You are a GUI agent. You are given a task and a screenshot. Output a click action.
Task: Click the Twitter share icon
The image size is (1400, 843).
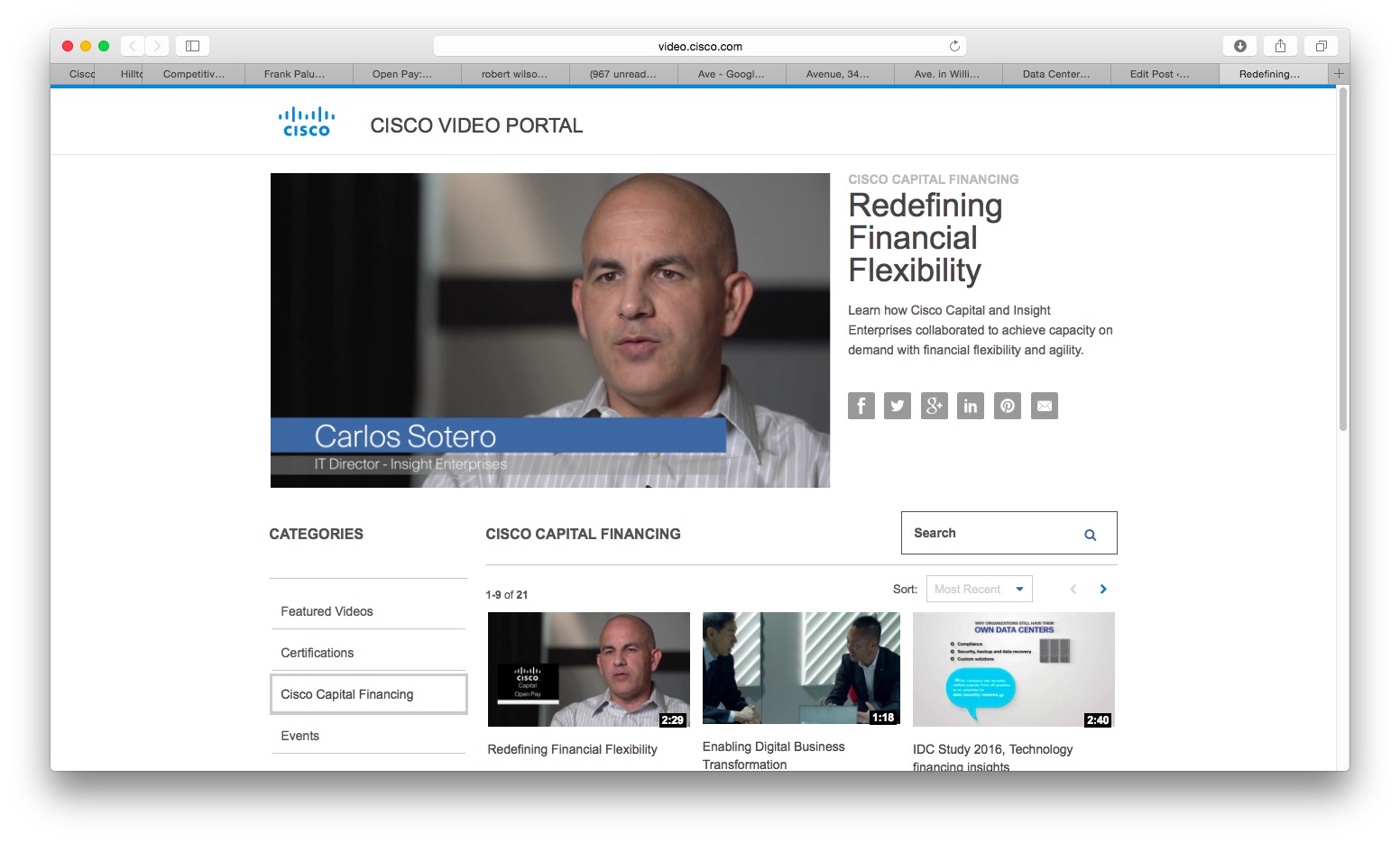point(897,406)
